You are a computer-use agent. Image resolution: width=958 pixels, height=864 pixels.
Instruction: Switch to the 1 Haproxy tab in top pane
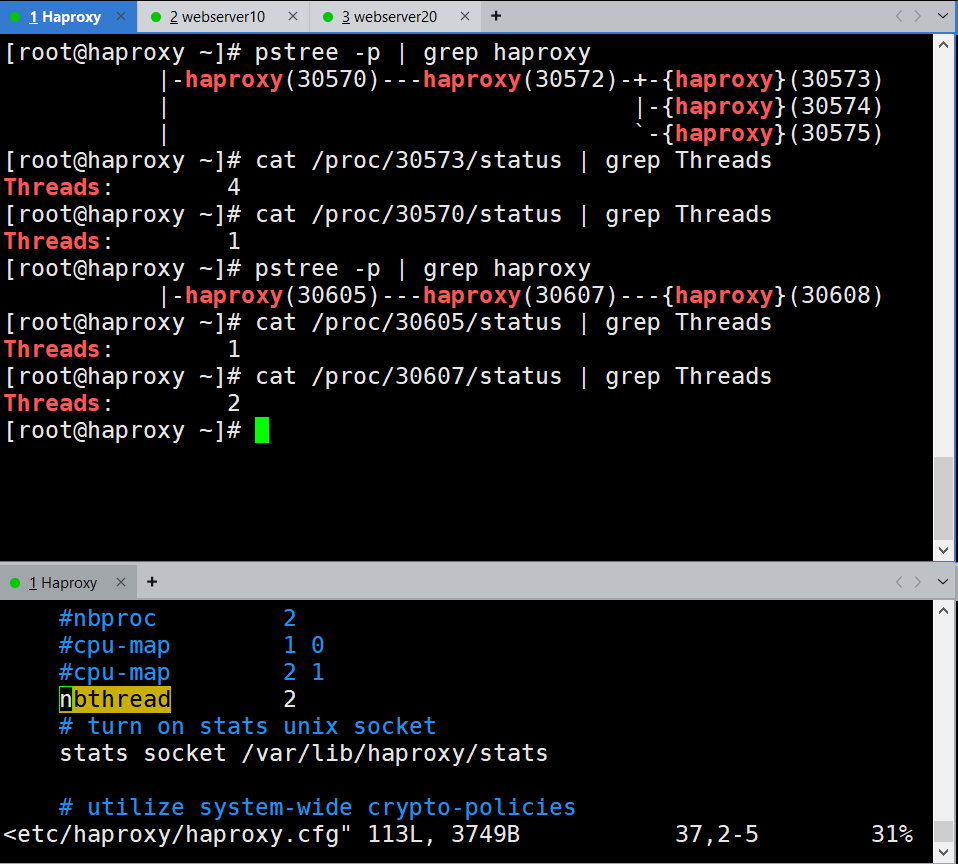pyautogui.click(x=67, y=16)
